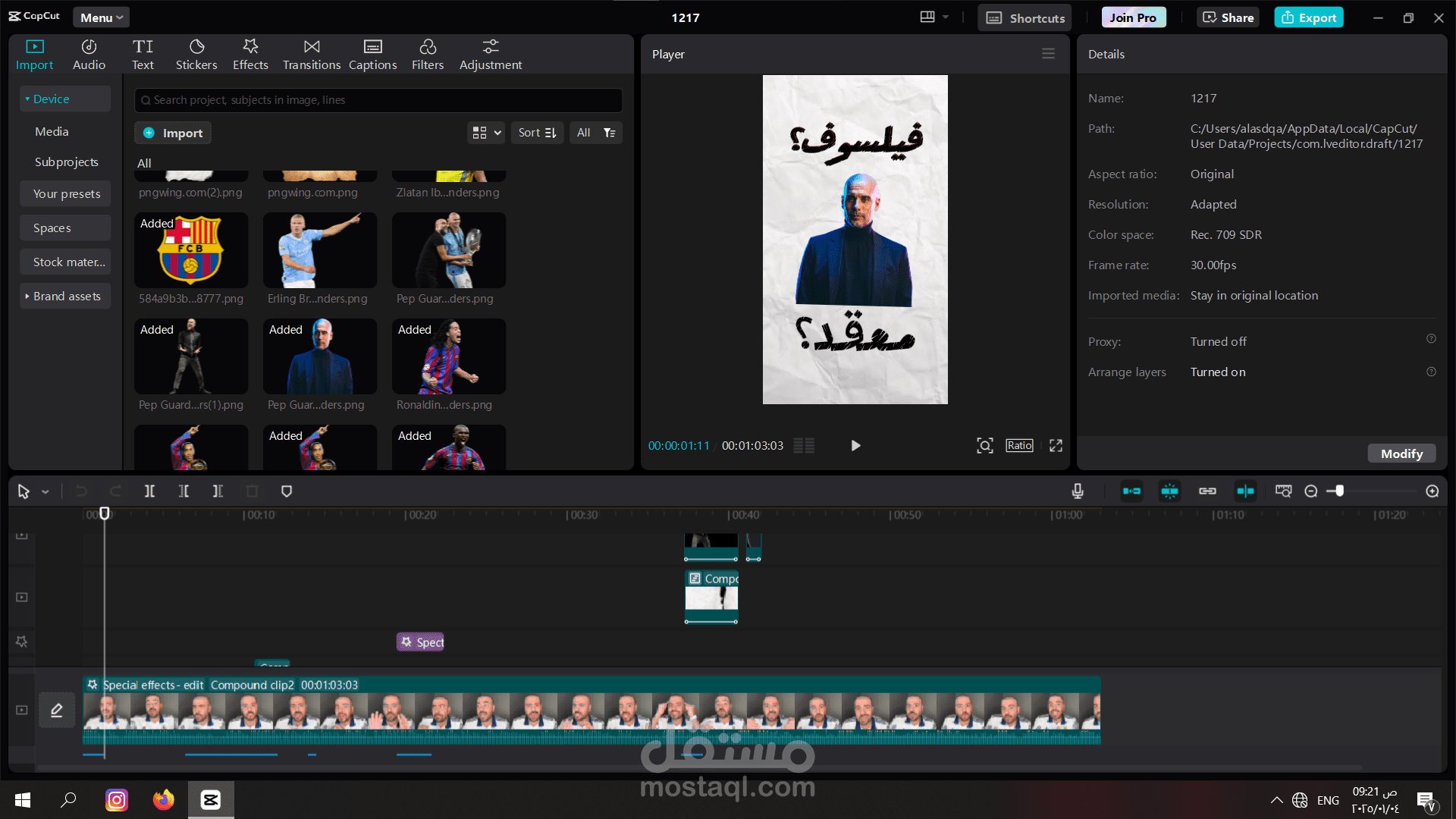Open the media view mode dropdown
Screen dimensions: 1456x819
(486, 133)
